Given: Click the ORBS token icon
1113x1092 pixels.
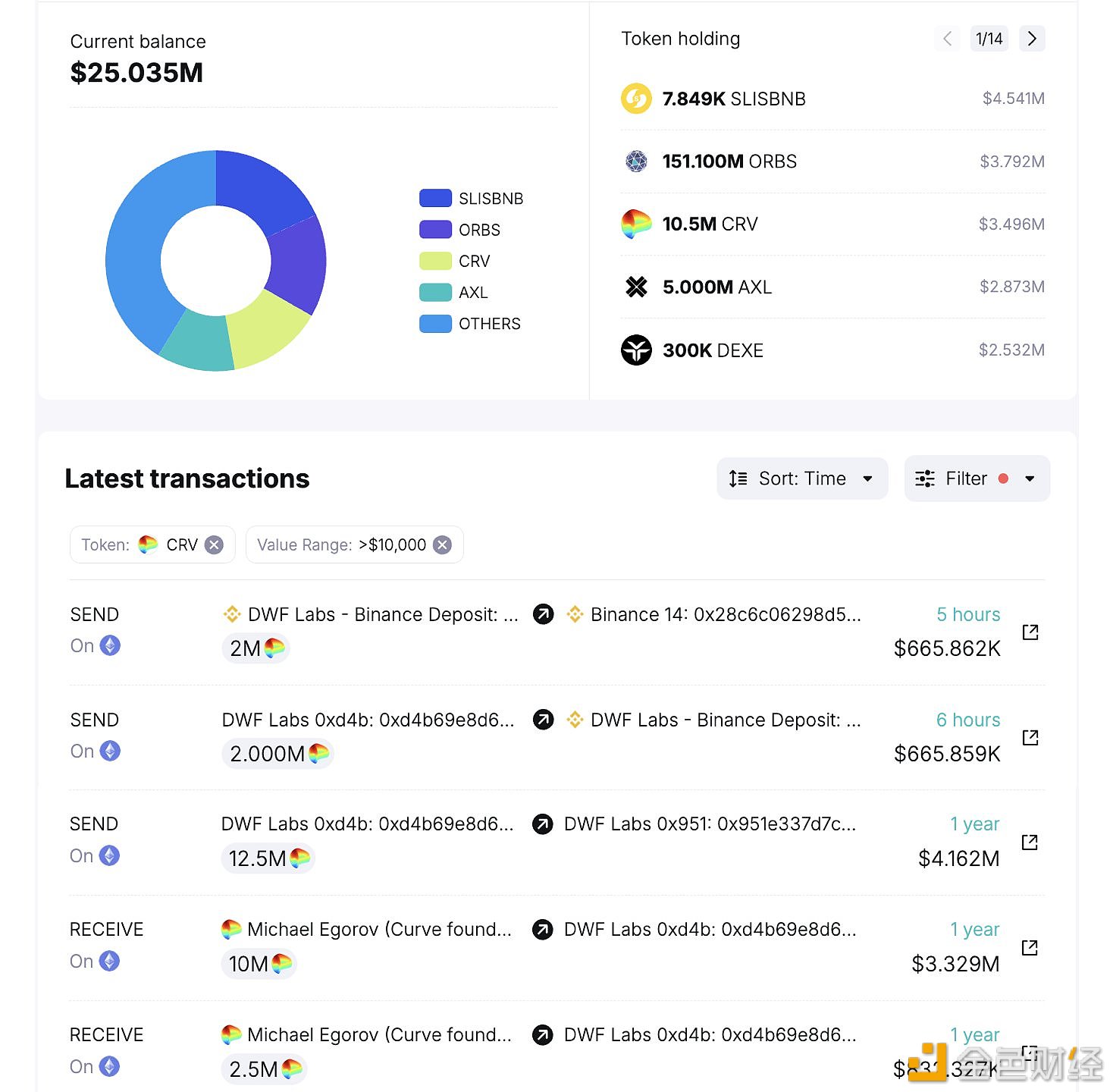Looking at the screenshot, I should [636, 162].
